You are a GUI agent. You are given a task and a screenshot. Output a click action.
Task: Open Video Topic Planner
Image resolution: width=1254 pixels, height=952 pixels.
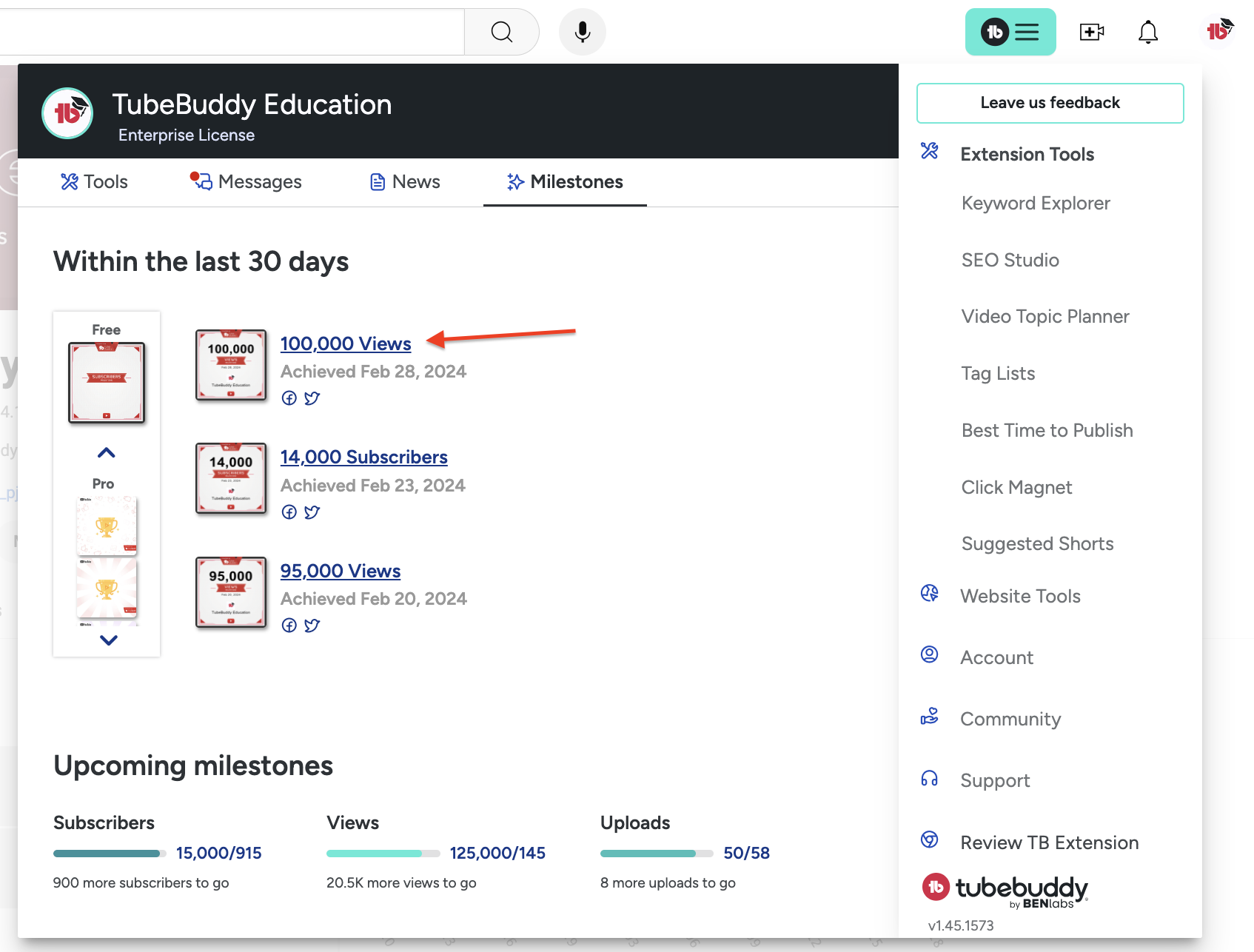click(1045, 317)
